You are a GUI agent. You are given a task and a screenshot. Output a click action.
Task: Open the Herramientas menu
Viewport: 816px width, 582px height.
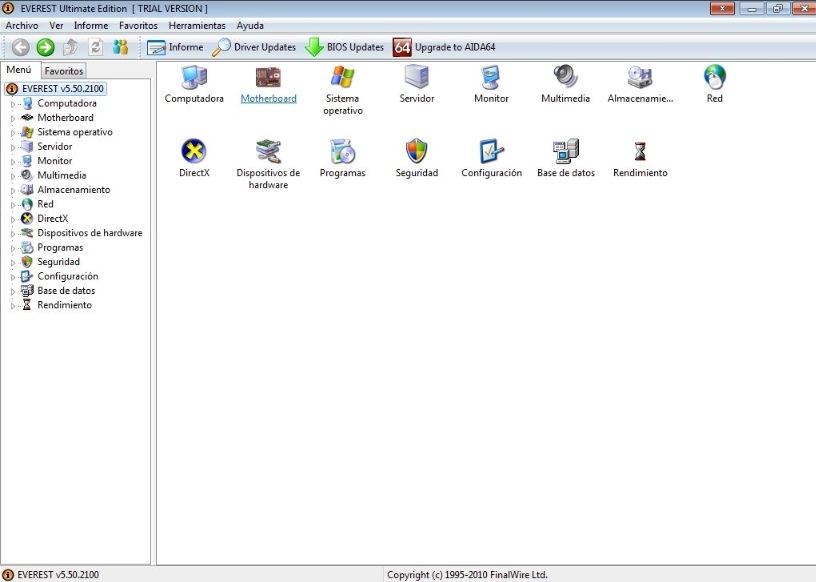[x=196, y=25]
